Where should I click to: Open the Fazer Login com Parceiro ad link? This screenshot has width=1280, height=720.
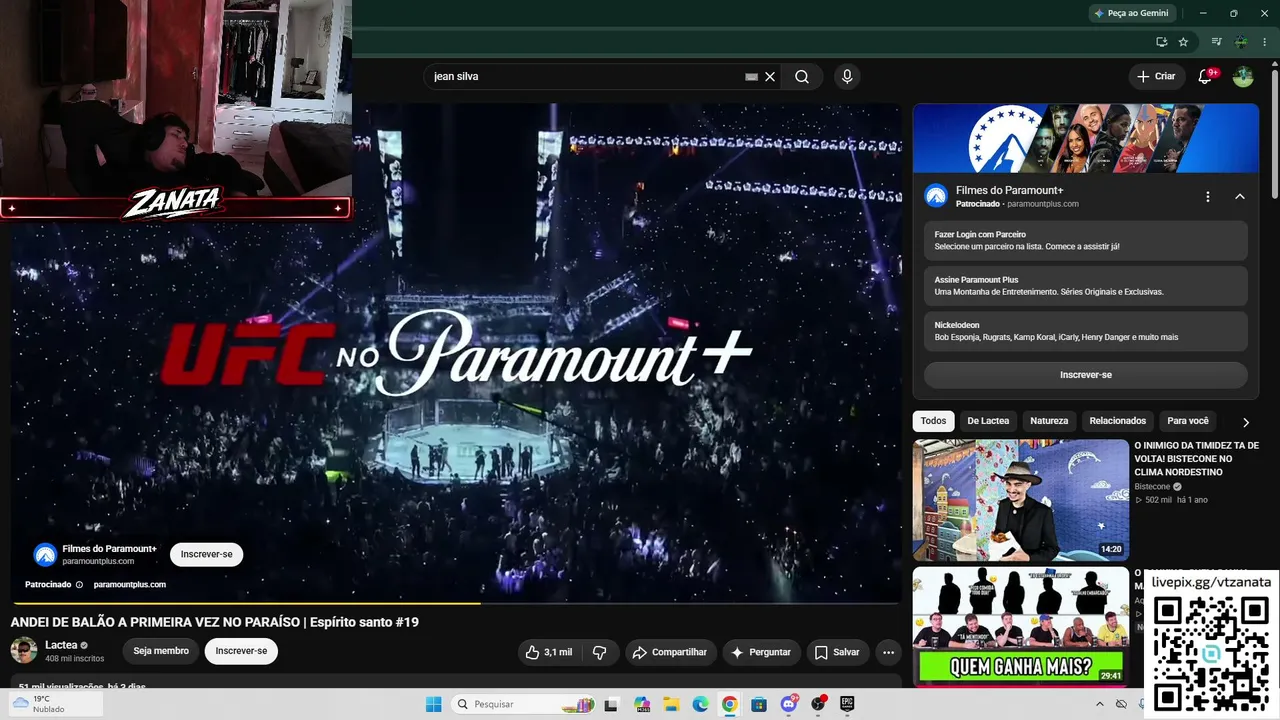coord(1085,240)
